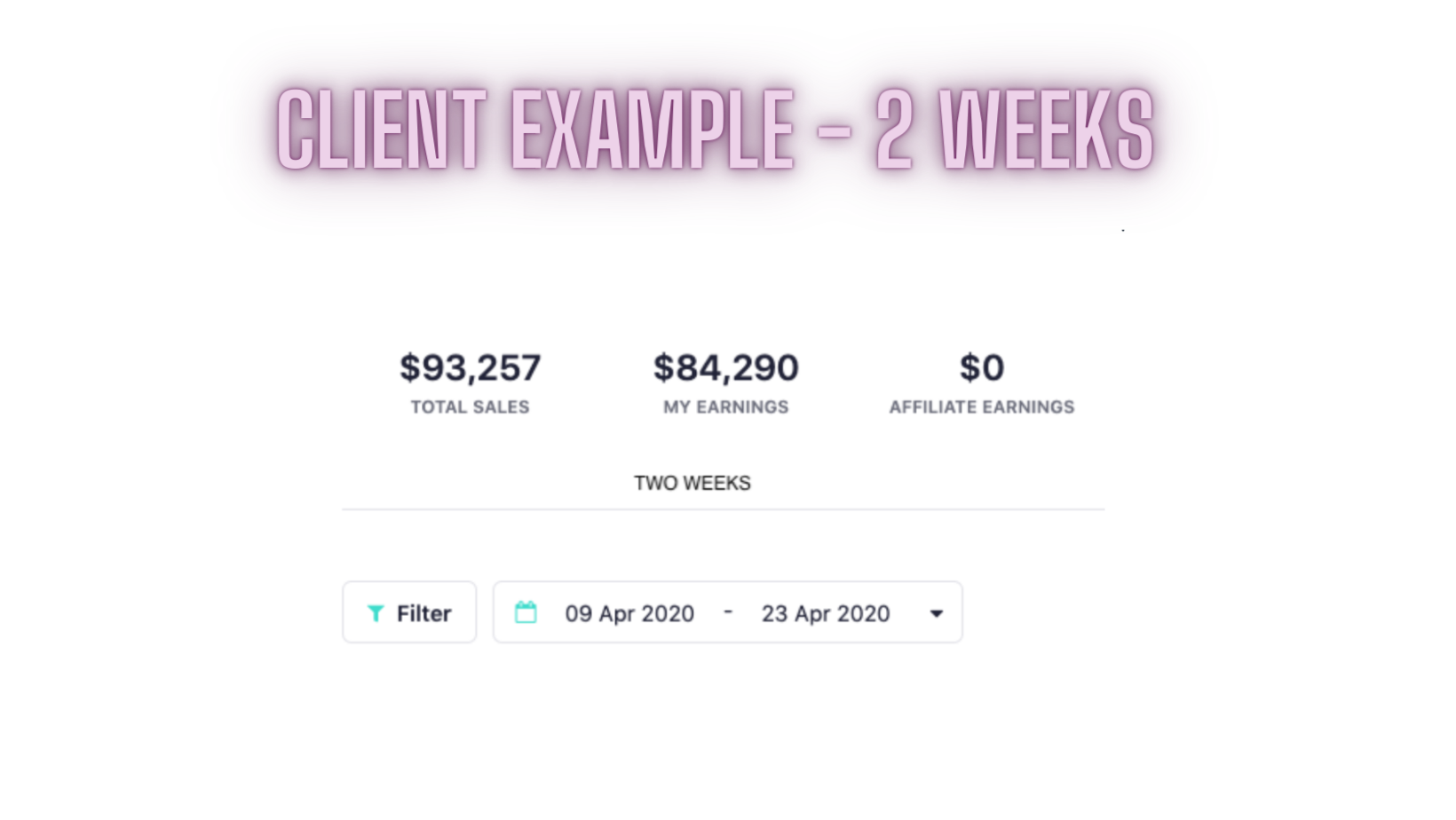
Task: Click the word Filter in the filter button
Action: point(423,613)
